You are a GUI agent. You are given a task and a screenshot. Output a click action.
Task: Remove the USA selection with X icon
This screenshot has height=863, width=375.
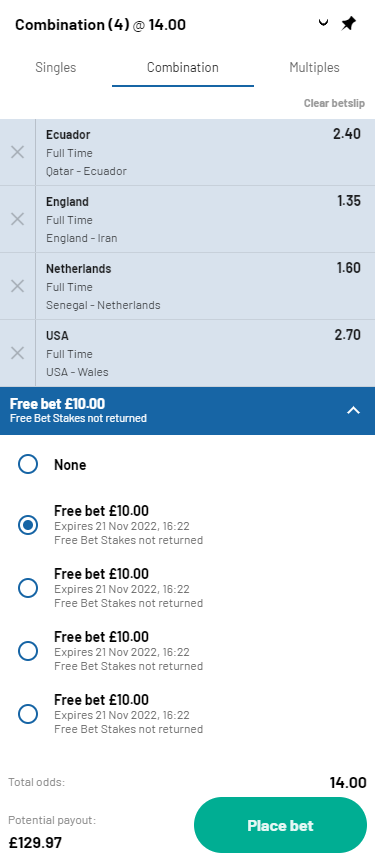click(x=18, y=353)
